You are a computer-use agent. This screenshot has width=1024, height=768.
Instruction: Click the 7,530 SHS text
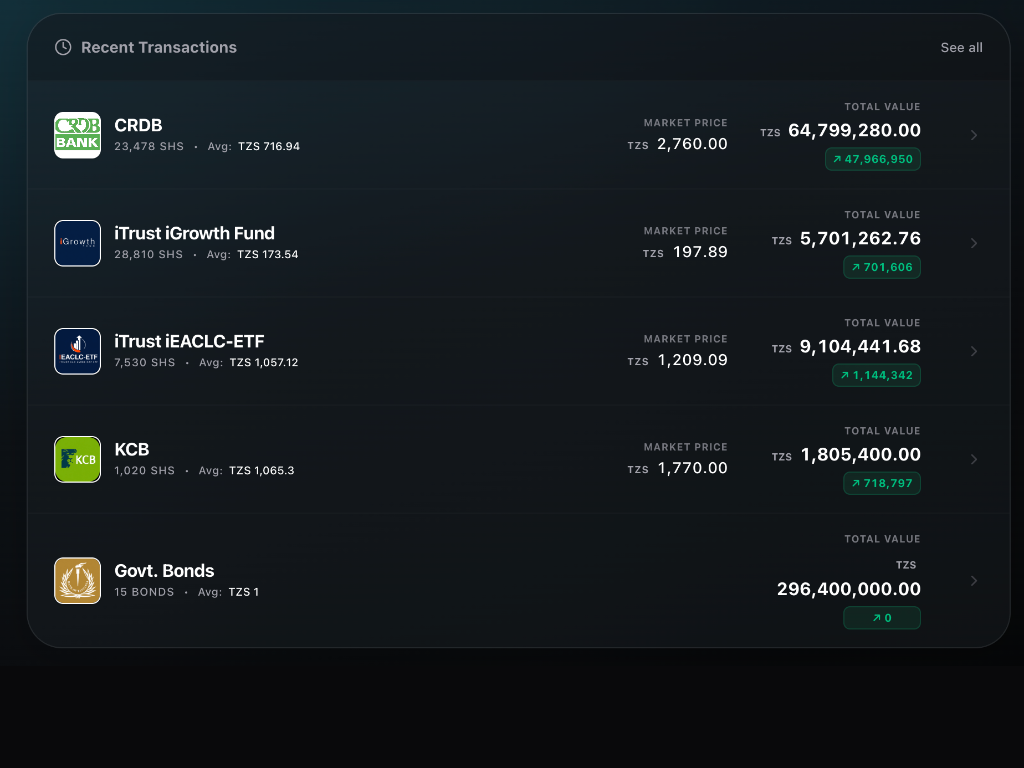coord(145,362)
